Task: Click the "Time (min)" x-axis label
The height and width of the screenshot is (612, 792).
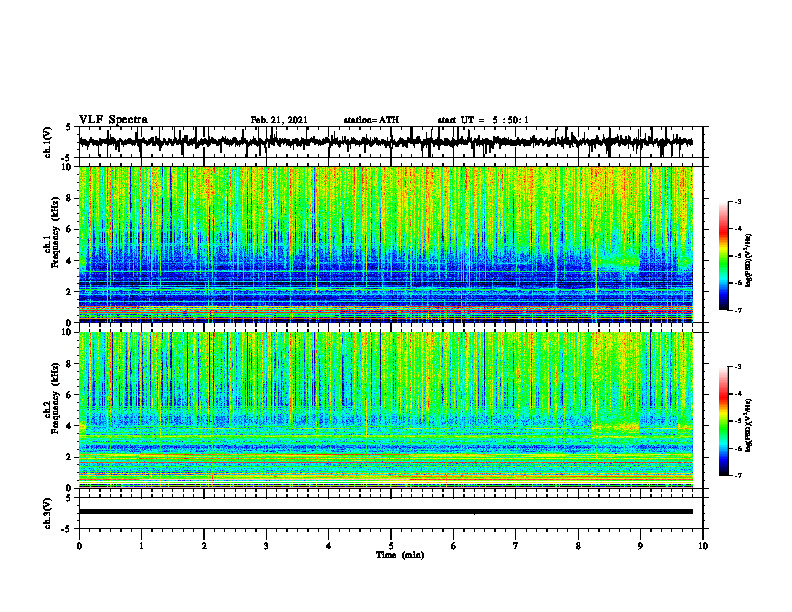Action: pyautogui.click(x=400, y=555)
